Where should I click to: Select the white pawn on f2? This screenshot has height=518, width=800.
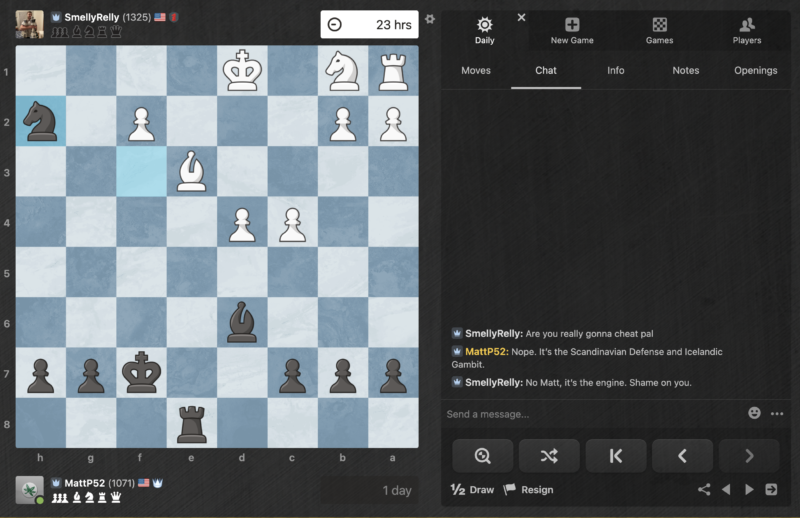tap(141, 124)
